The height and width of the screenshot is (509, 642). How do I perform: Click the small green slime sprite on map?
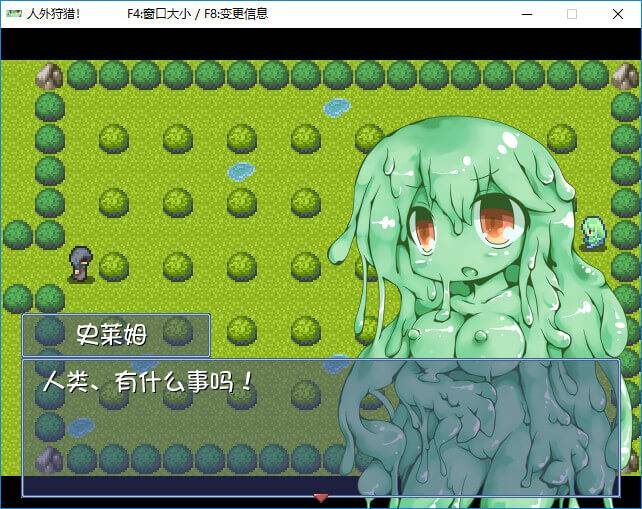594,233
